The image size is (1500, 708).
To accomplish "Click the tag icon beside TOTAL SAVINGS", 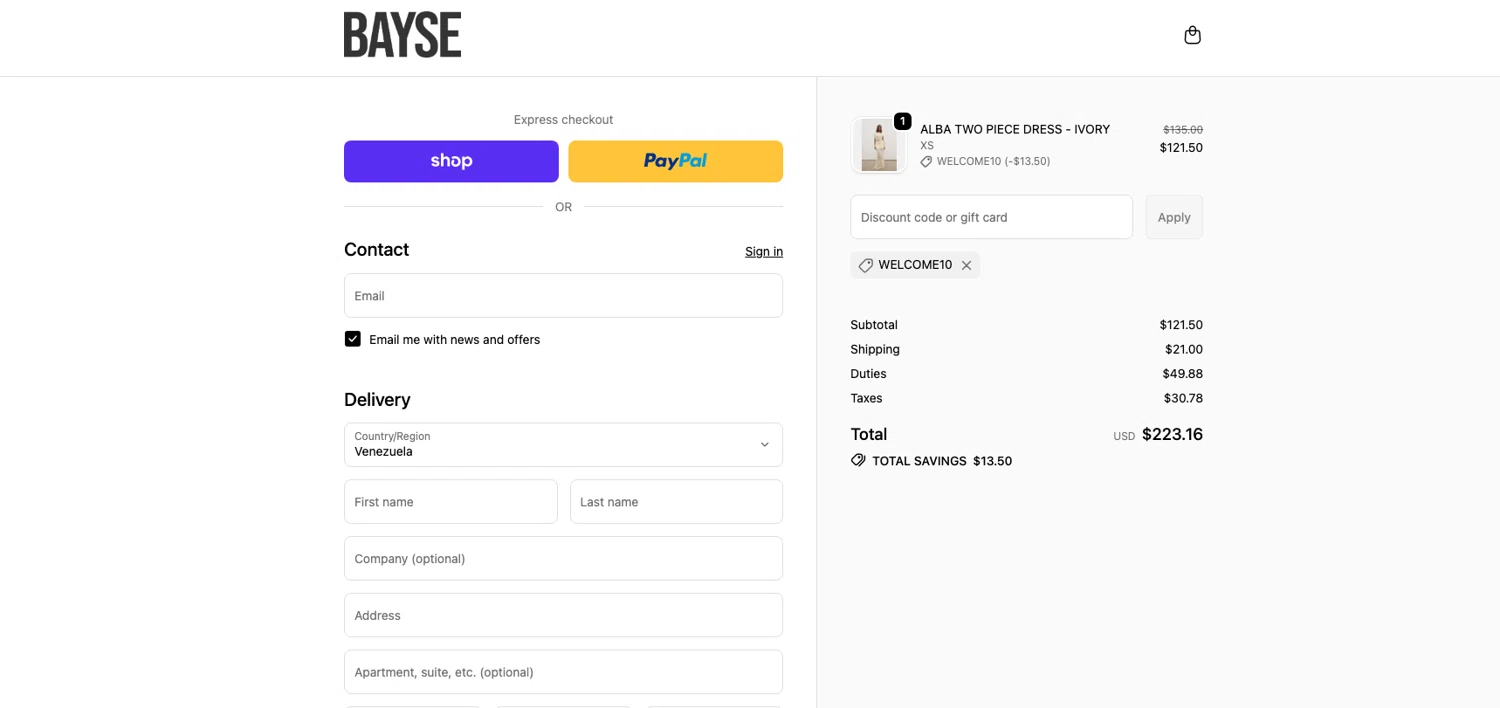I will tap(858, 460).
